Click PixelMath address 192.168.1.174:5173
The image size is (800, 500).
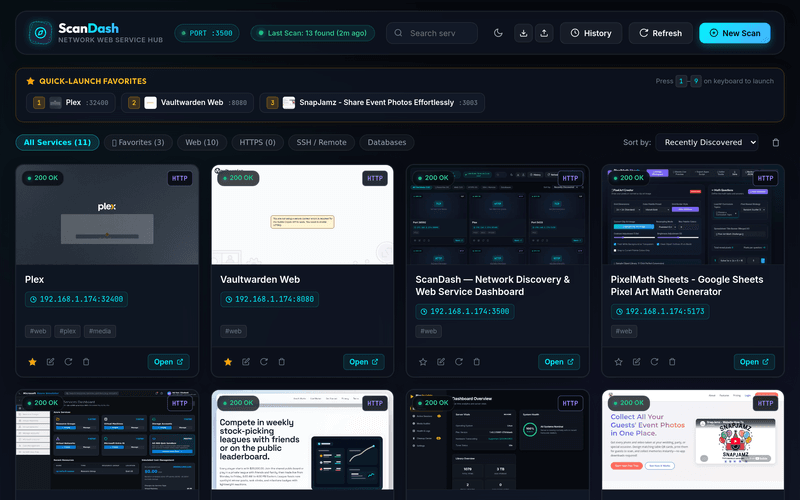point(660,312)
